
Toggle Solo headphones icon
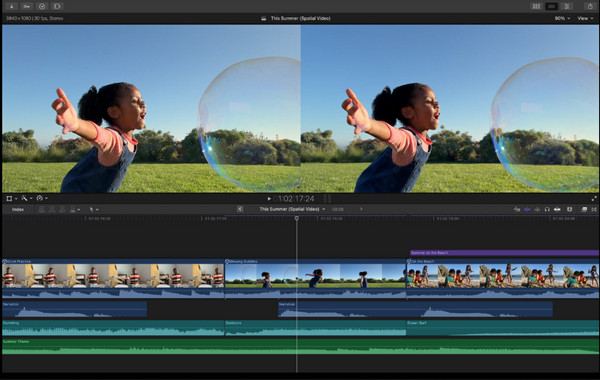coord(547,209)
